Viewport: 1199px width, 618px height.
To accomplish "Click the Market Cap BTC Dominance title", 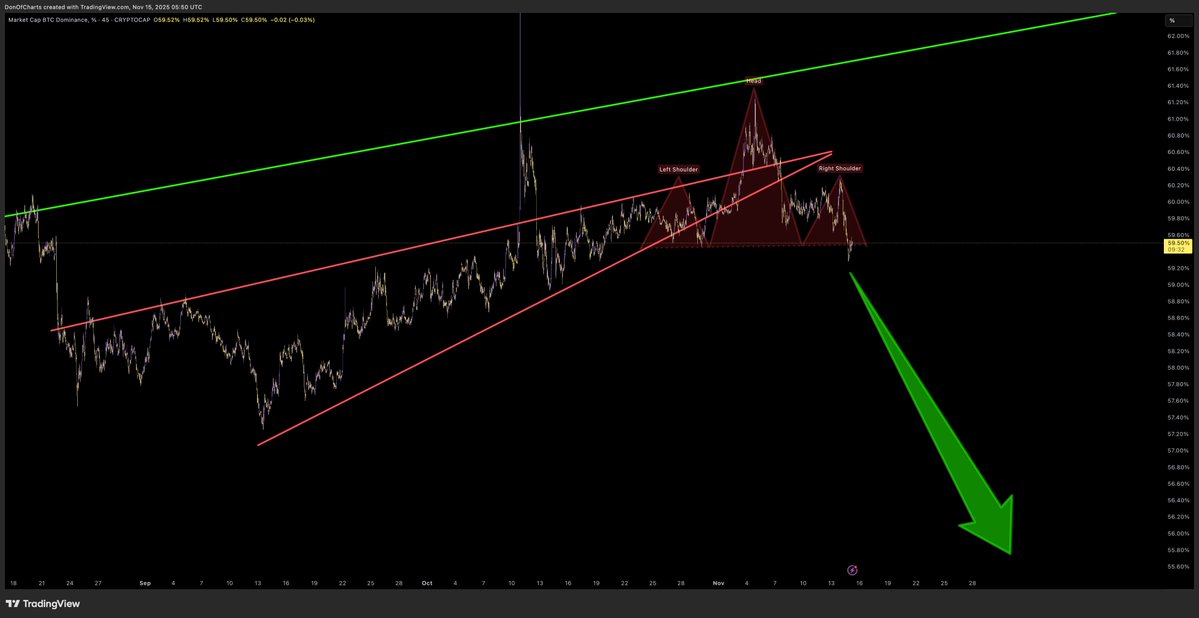I will (x=50, y=20).
